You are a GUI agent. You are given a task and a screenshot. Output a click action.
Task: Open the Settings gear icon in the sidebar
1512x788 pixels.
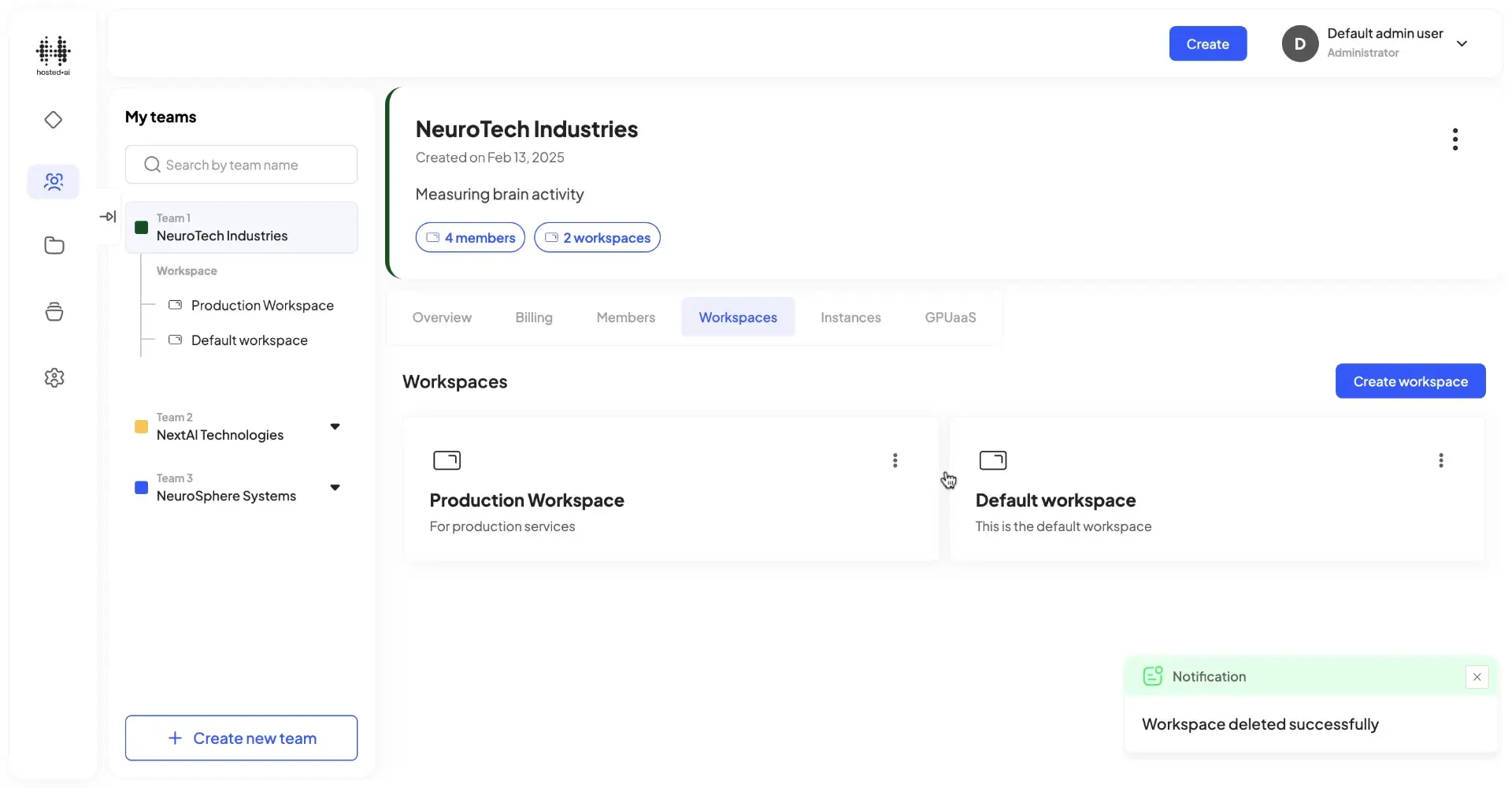(53, 377)
